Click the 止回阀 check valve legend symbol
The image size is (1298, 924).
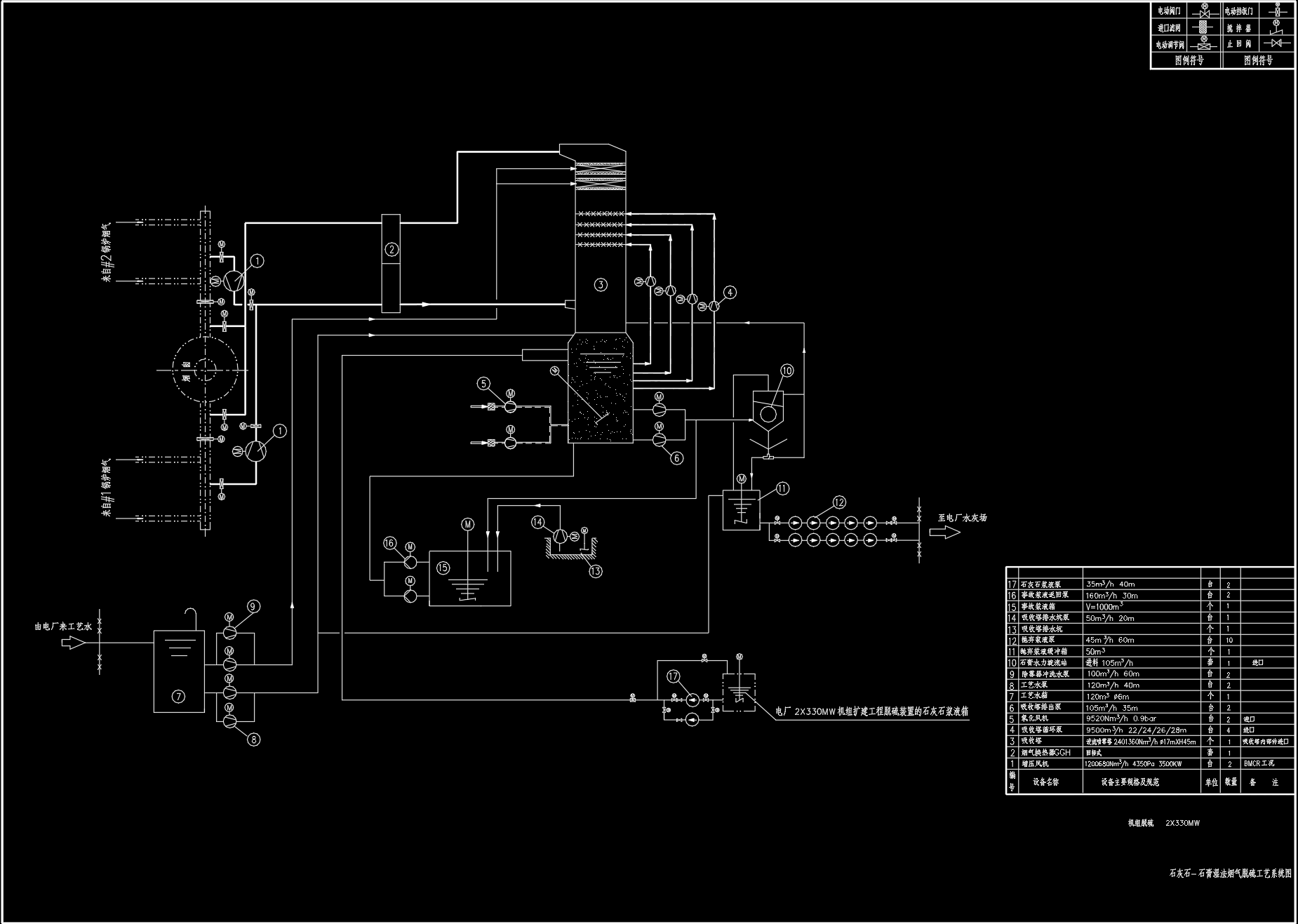[x=1276, y=43]
